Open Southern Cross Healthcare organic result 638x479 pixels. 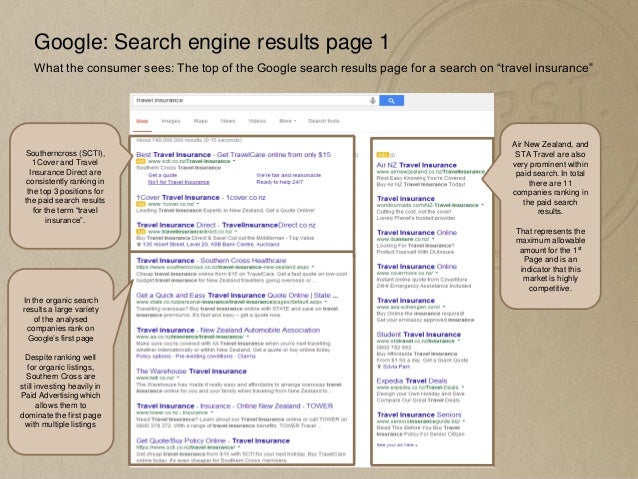click(x=211, y=260)
